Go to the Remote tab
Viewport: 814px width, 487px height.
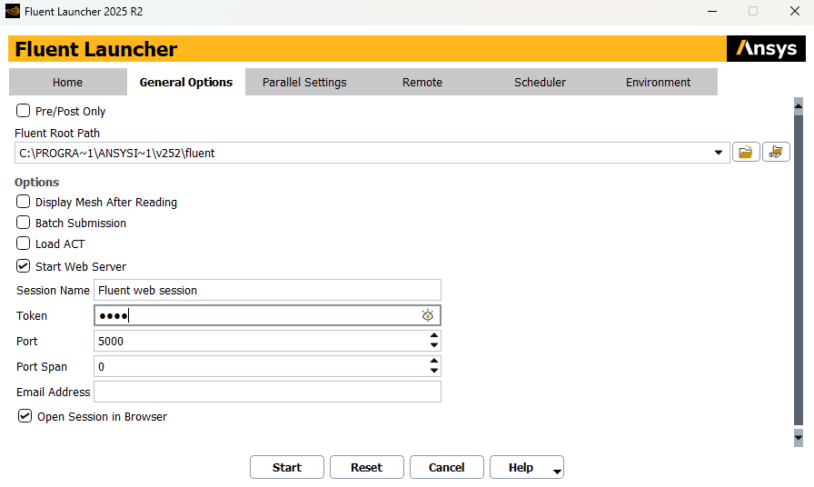tap(422, 82)
